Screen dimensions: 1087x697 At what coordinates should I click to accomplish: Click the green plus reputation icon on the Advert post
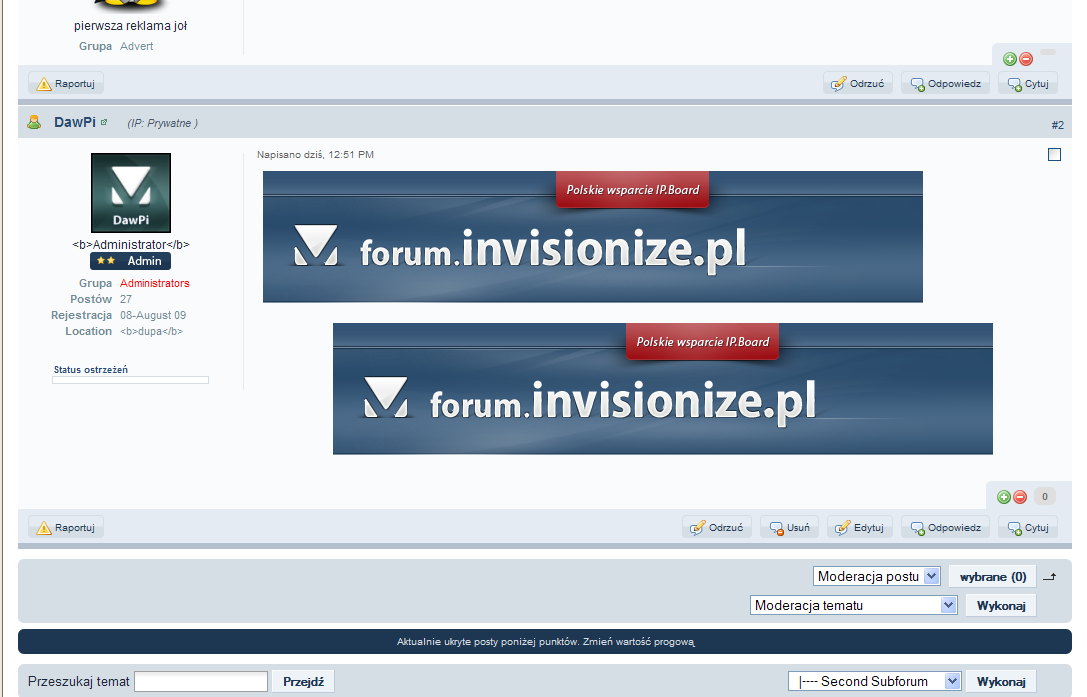pos(1010,60)
